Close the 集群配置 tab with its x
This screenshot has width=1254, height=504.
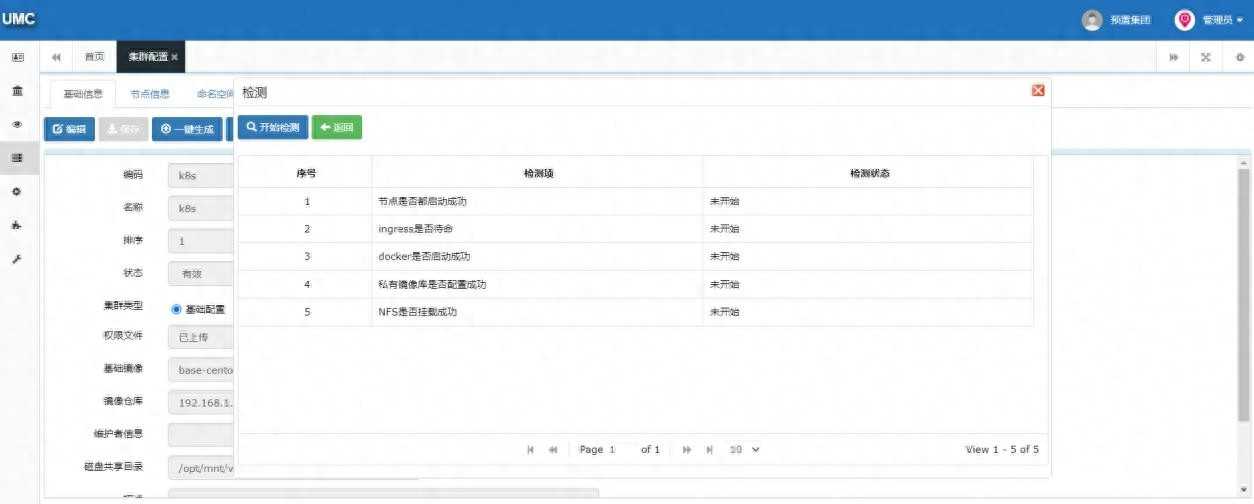coord(175,57)
